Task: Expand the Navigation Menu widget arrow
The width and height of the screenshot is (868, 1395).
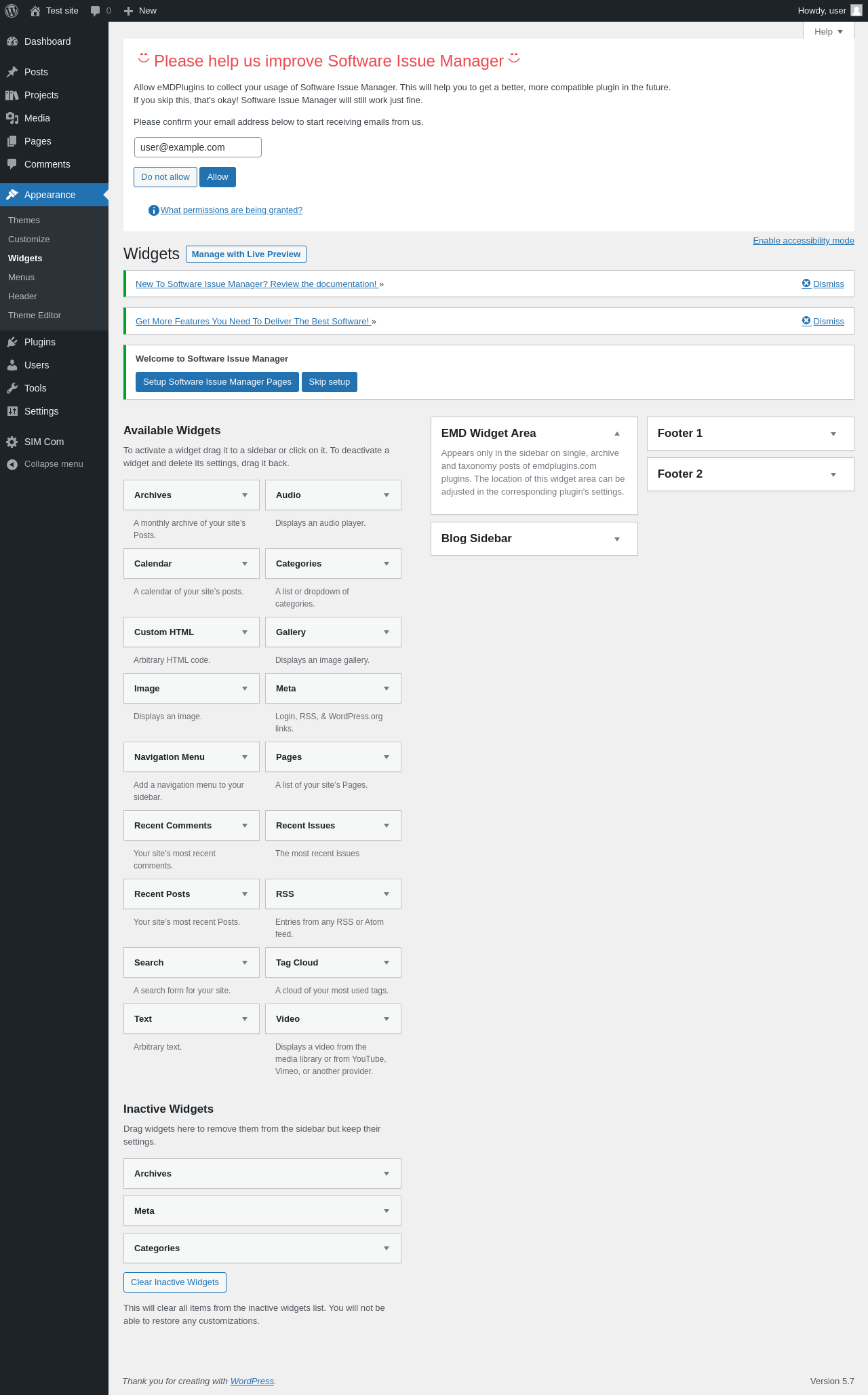Action: coord(245,757)
